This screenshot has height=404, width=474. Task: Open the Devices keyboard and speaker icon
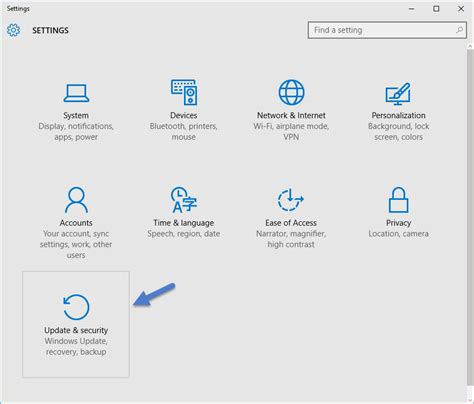[x=184, y=92]
